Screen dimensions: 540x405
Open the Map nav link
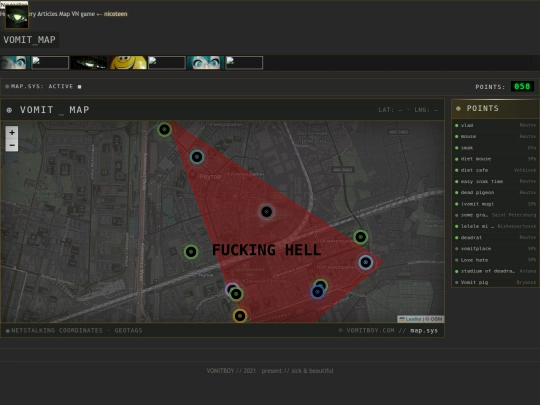click(x=64, y=14)
